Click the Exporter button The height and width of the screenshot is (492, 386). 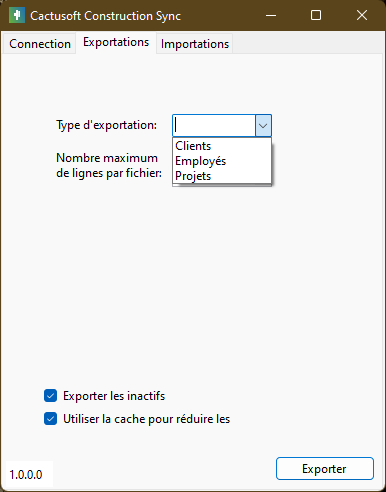click(x=325, y=469)
